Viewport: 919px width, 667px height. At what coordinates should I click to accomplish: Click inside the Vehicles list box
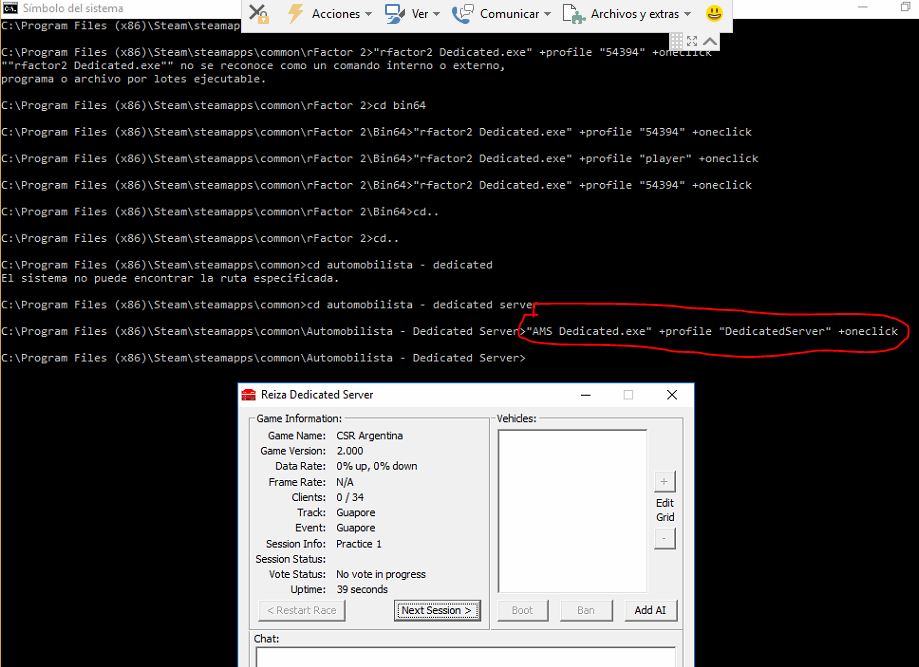(x=572, y=511)
